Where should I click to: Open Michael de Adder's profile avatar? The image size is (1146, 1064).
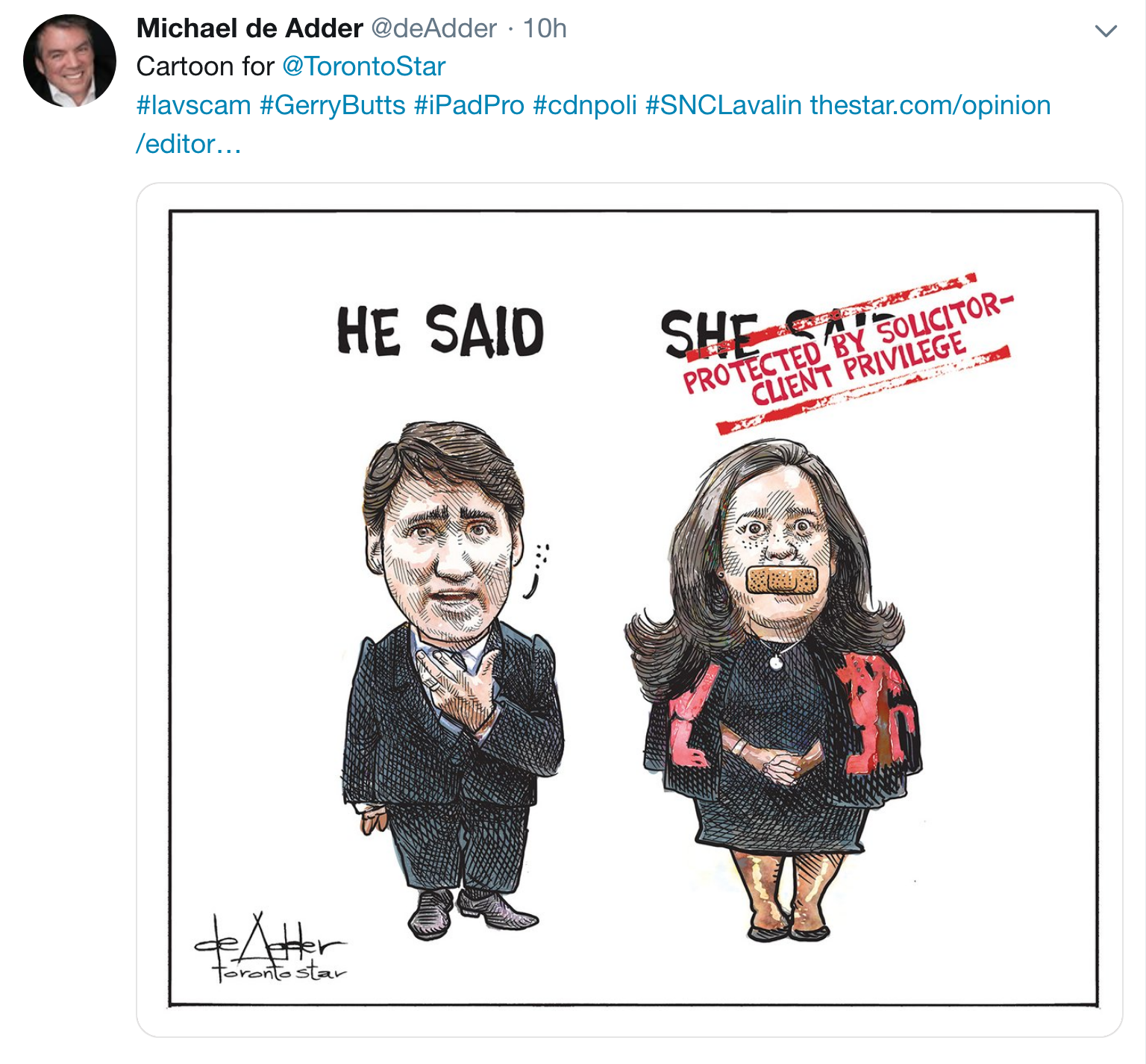[69, 60]
